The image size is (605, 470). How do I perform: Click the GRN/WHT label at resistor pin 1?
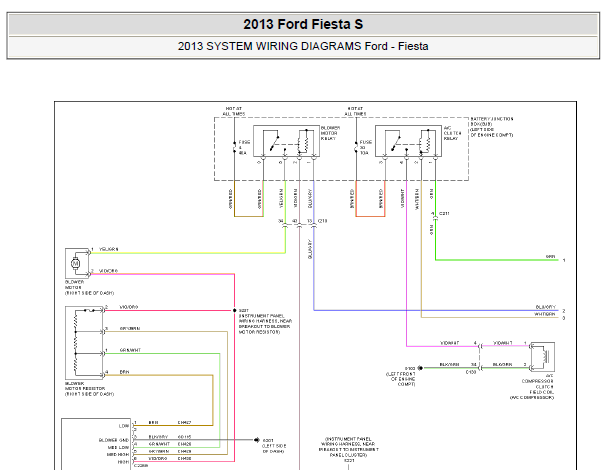pyautogui.click(x=130, y=350)
